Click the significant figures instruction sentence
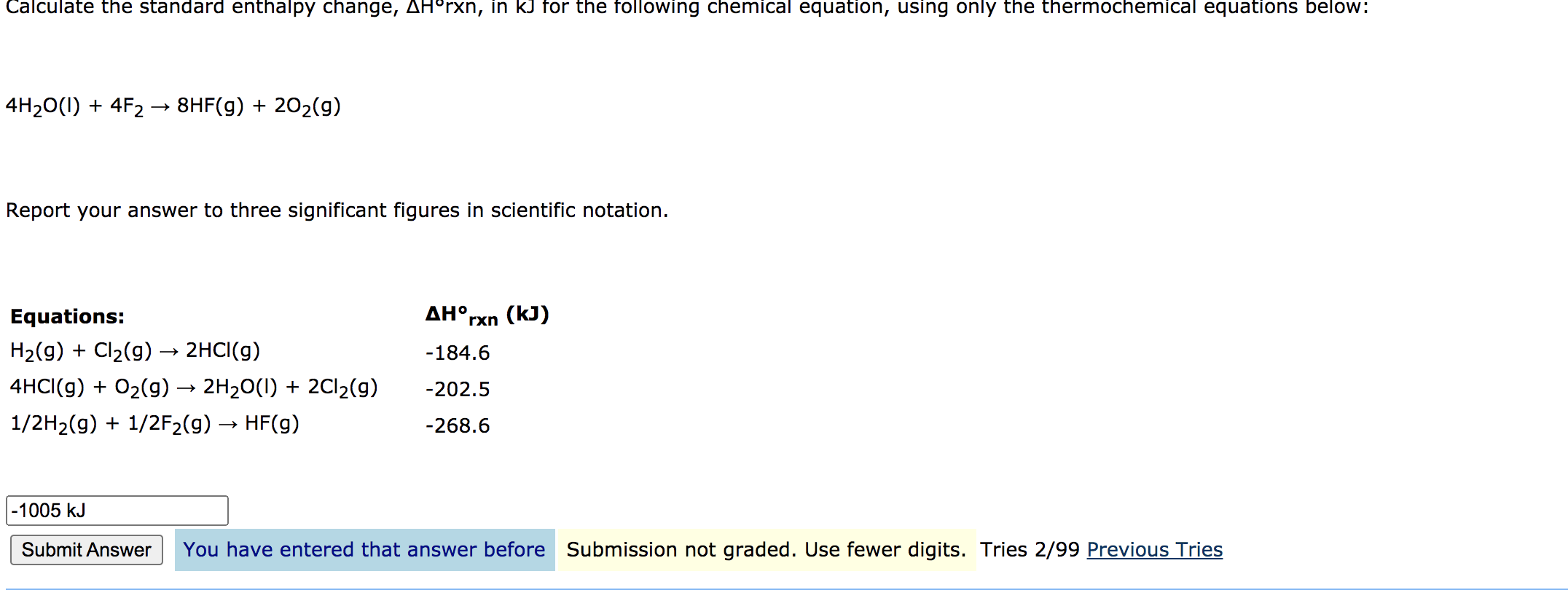Image resolution: width=1568 pixels, height=590 pixels. 336,211
